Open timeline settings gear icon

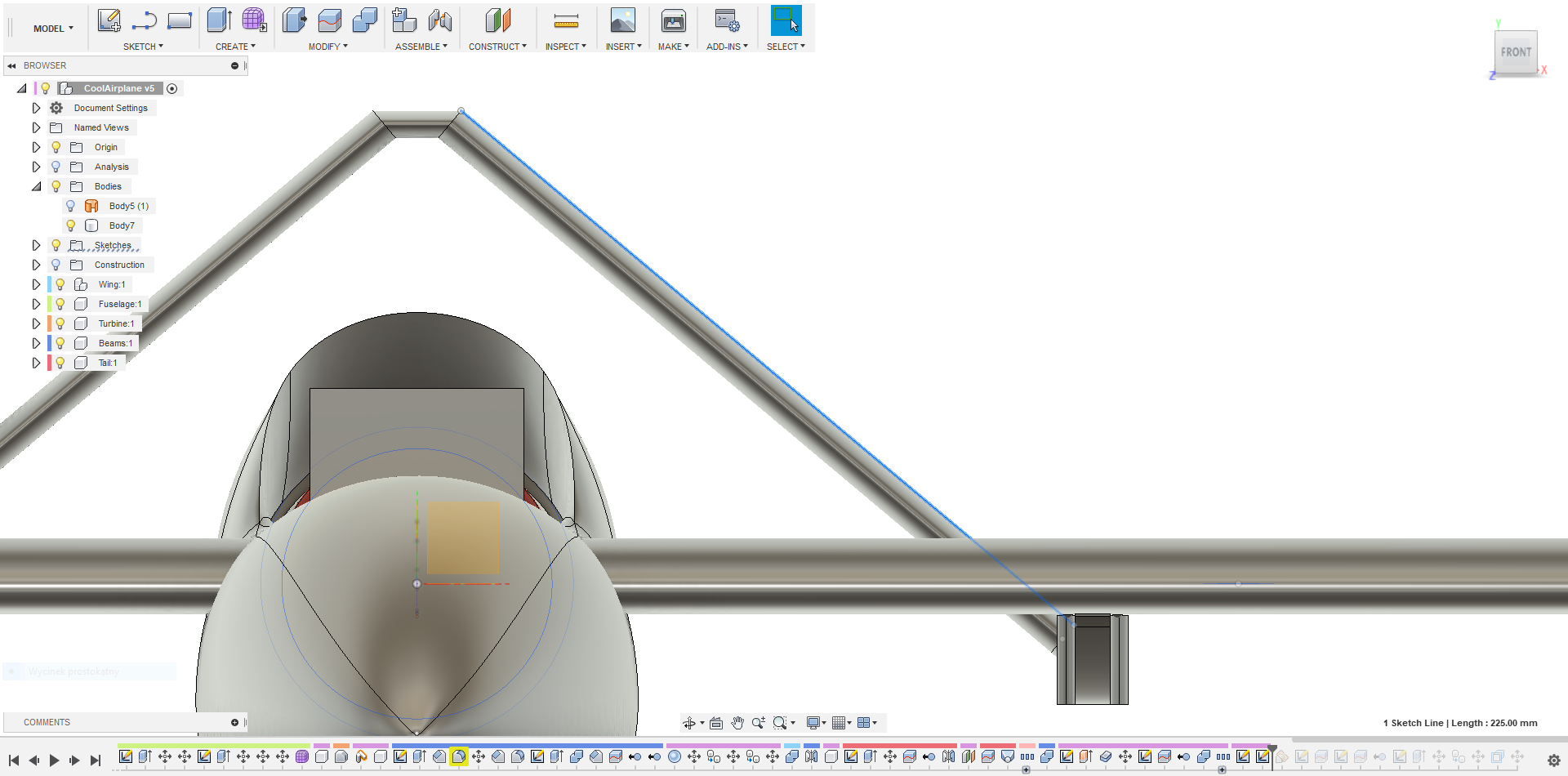[x=1554, y=760]
